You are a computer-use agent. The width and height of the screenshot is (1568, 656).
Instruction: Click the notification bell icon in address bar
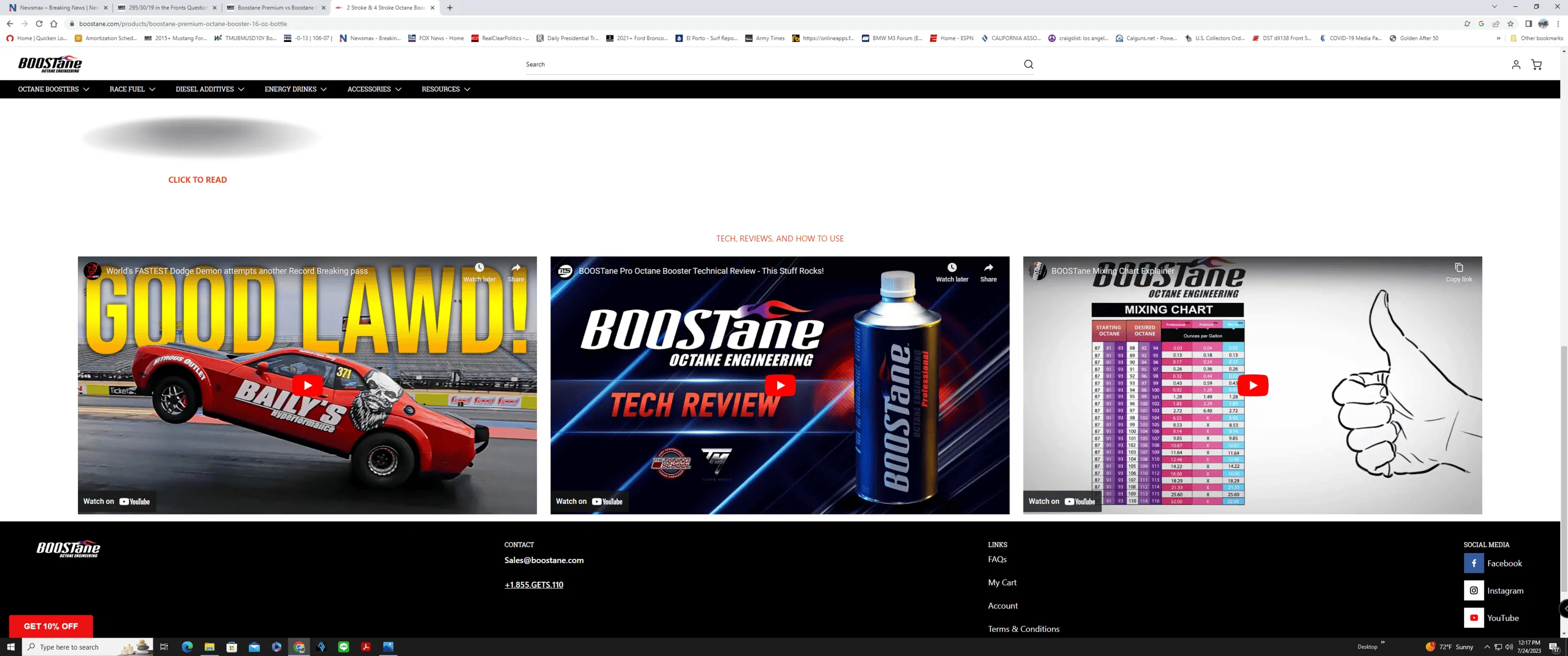1467,24
